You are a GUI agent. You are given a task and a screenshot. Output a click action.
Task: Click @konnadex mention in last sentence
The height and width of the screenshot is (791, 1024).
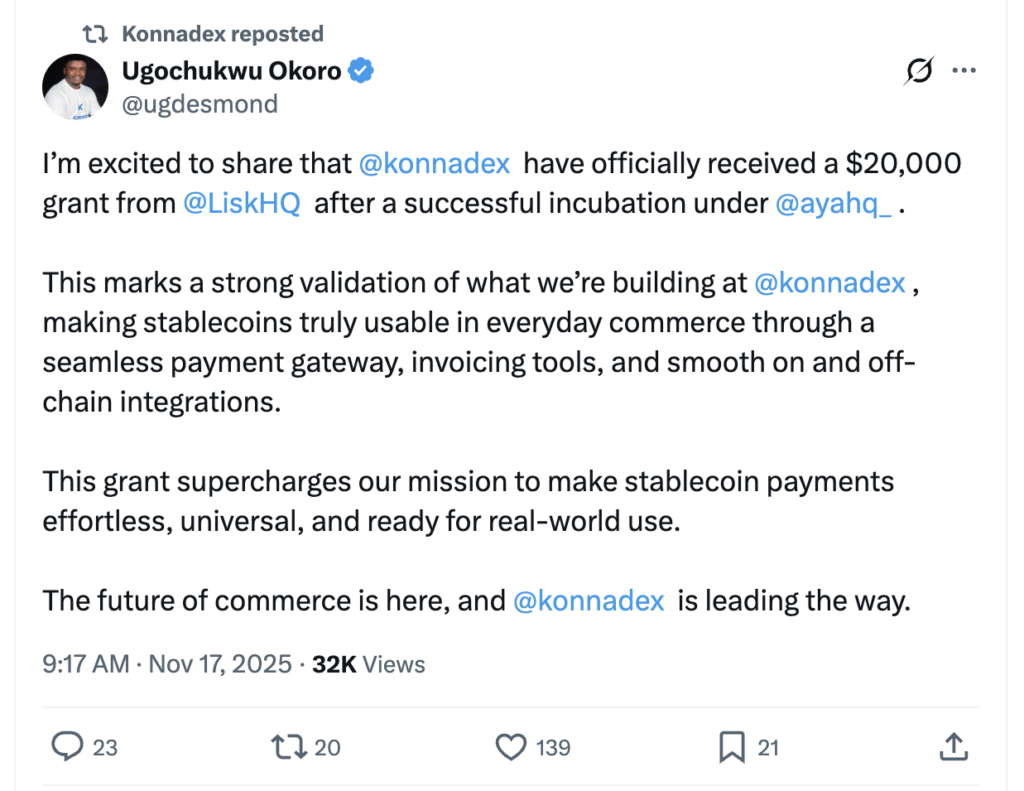point(588,601)
